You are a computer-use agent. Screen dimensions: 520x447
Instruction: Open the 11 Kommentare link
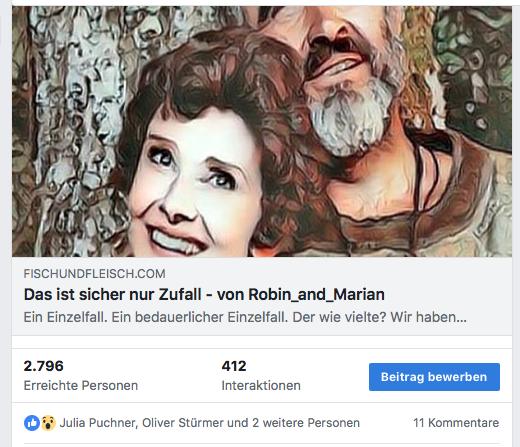point(456,423)
